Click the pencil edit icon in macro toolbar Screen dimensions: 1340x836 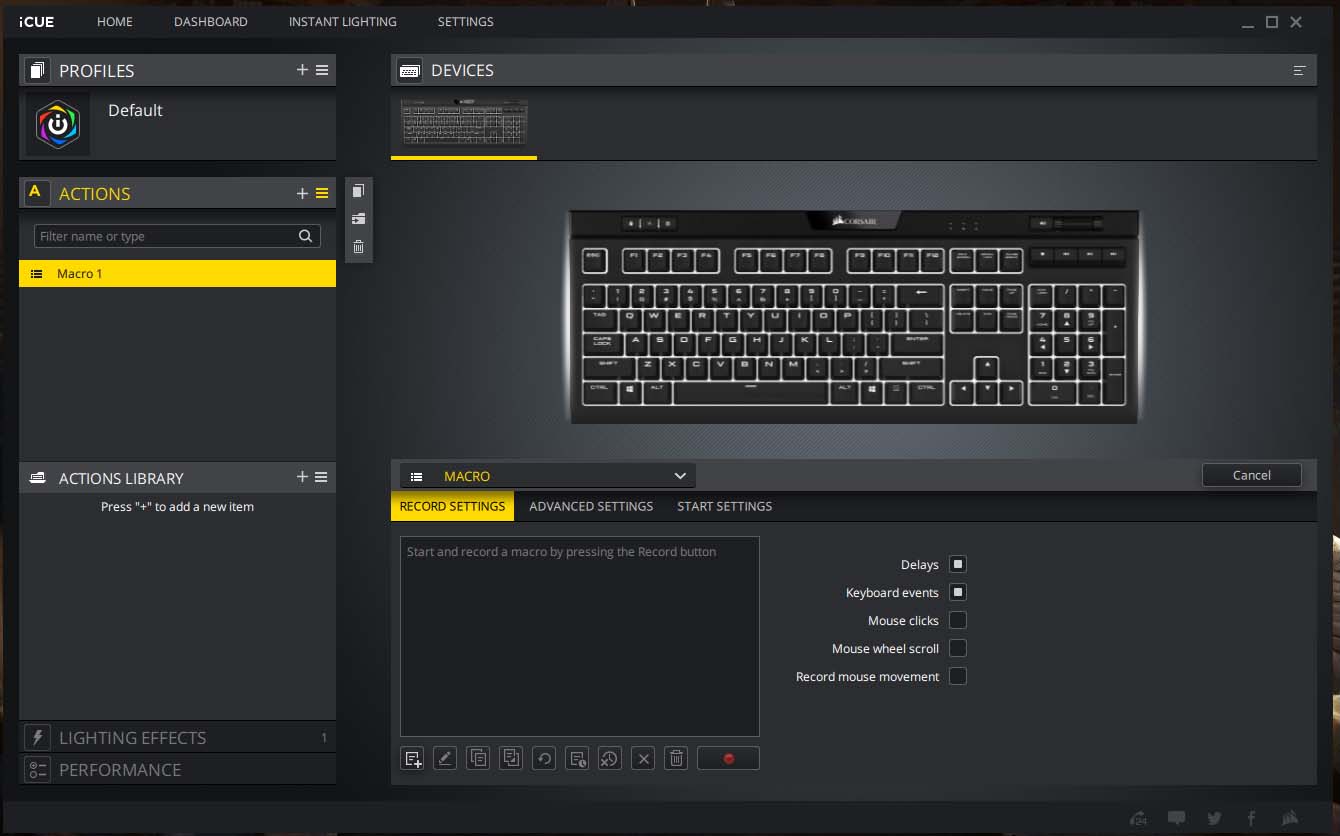[x=446, y=759]
